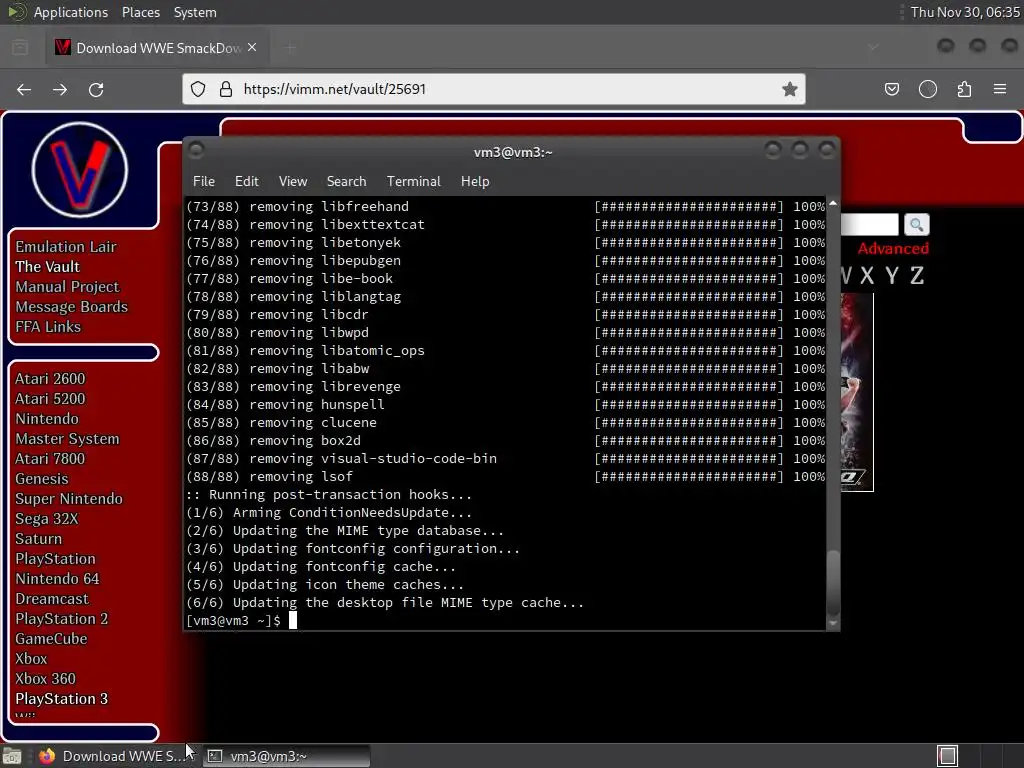Click the clock showing Thu Nov 30
Image resolution: width=1024 pixels, height=768 pixels.
965,12
